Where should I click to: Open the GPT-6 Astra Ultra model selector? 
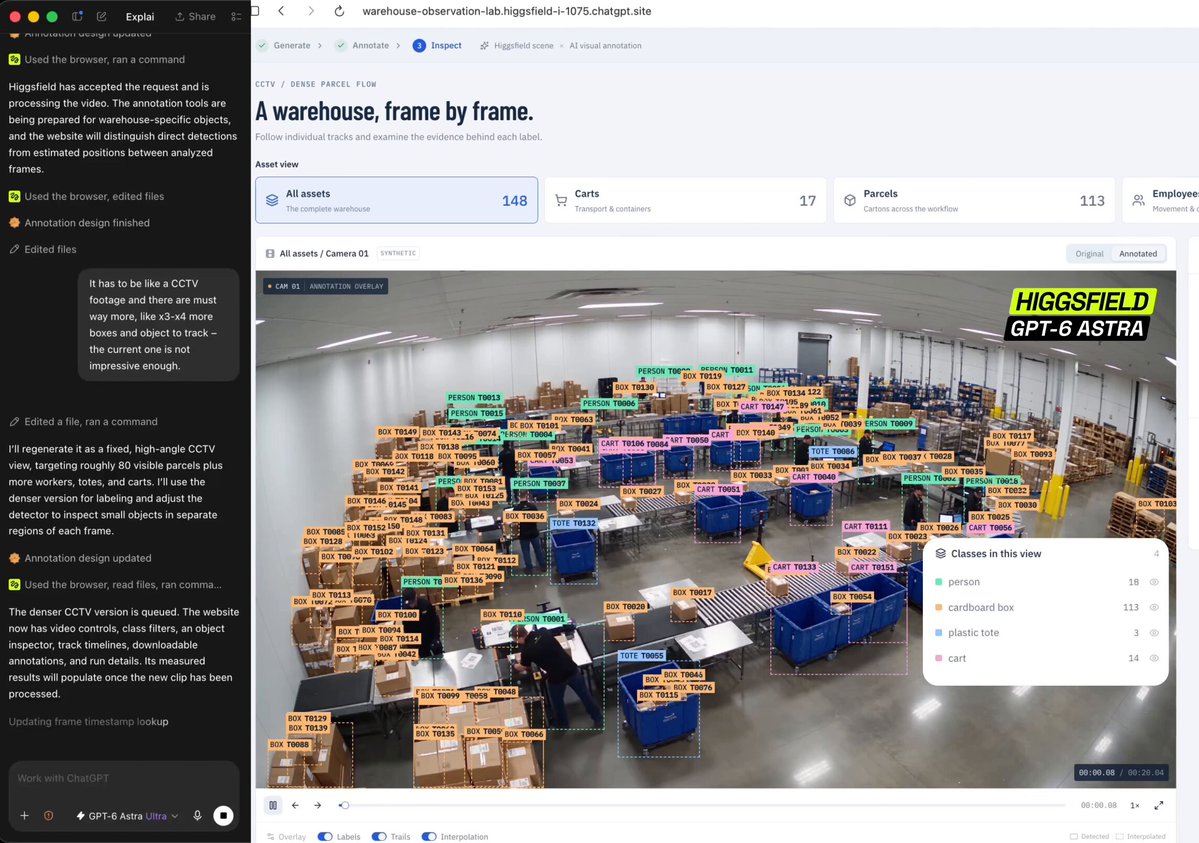pyautogui.click(x=127, y=816)
